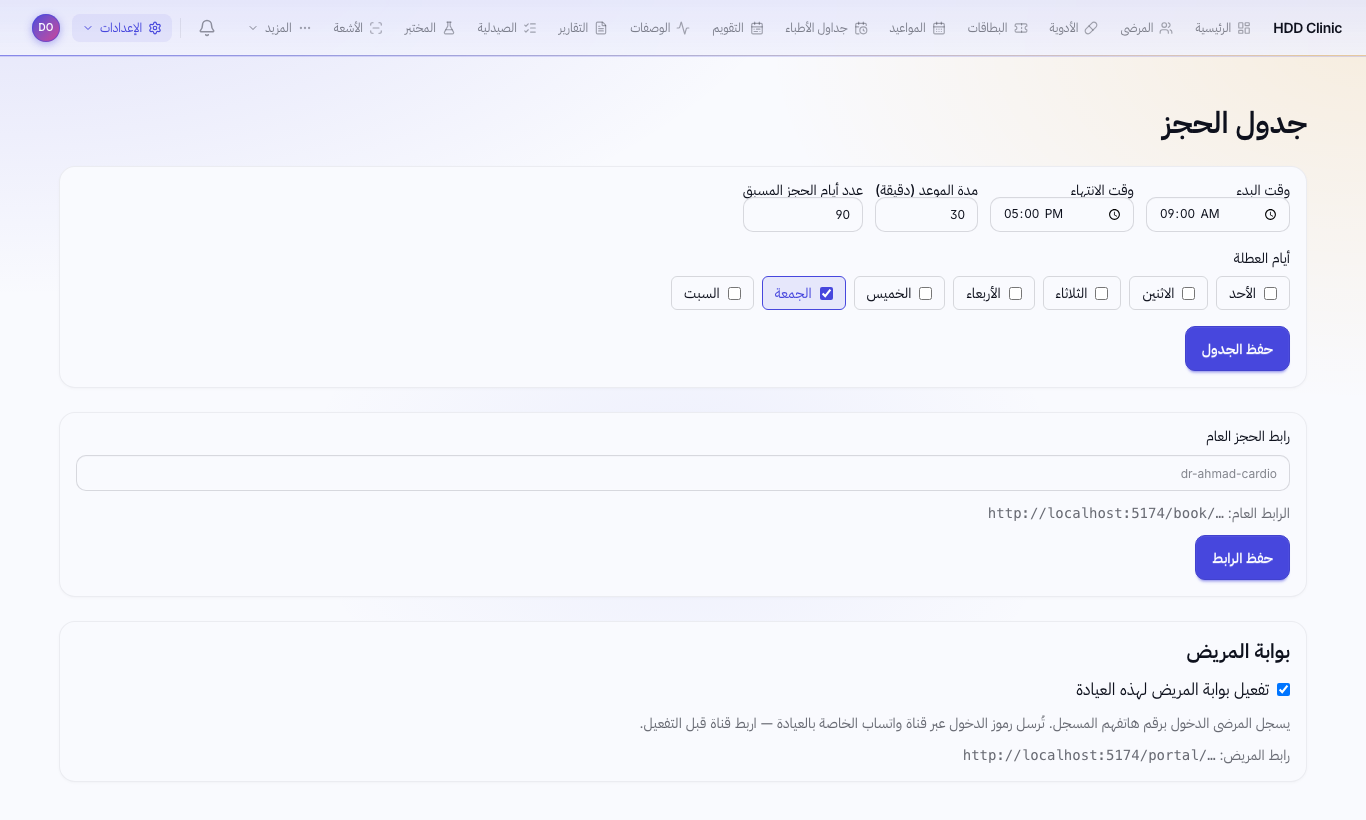Click the بوابة المريض section heading
Viewport: 1366px width, 820px height.
(x=1238, y=652)
